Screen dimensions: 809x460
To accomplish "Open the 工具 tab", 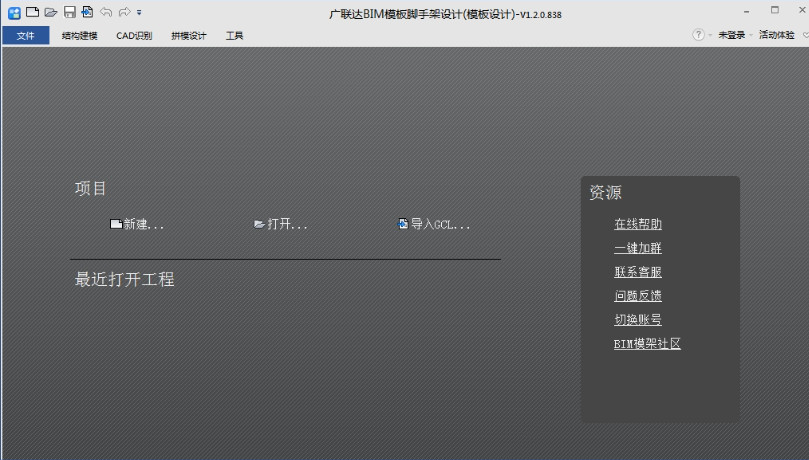I will point(234,36).
